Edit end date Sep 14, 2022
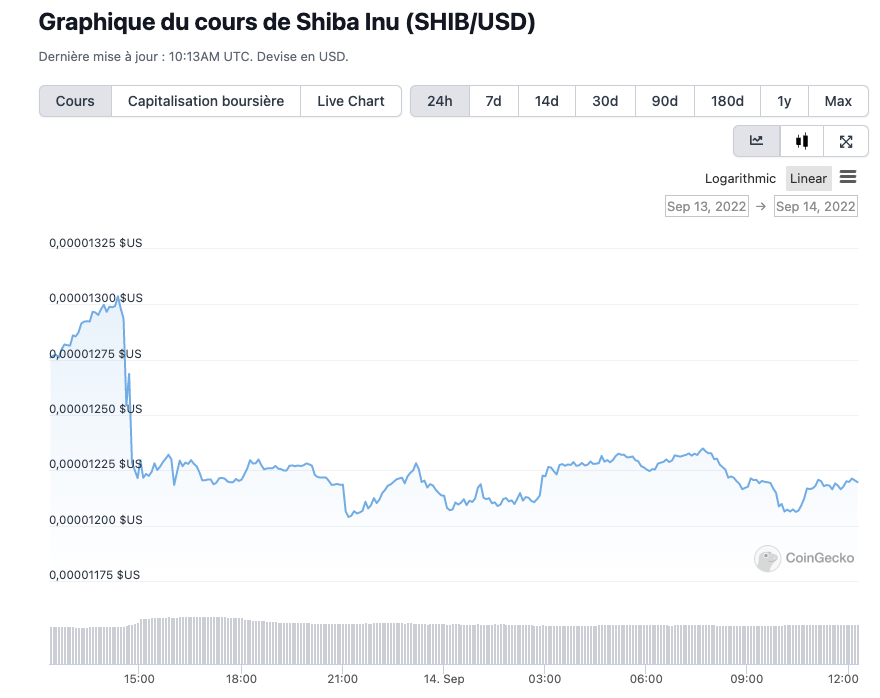The width and height of the screenshot is (880, 698). 816,206
